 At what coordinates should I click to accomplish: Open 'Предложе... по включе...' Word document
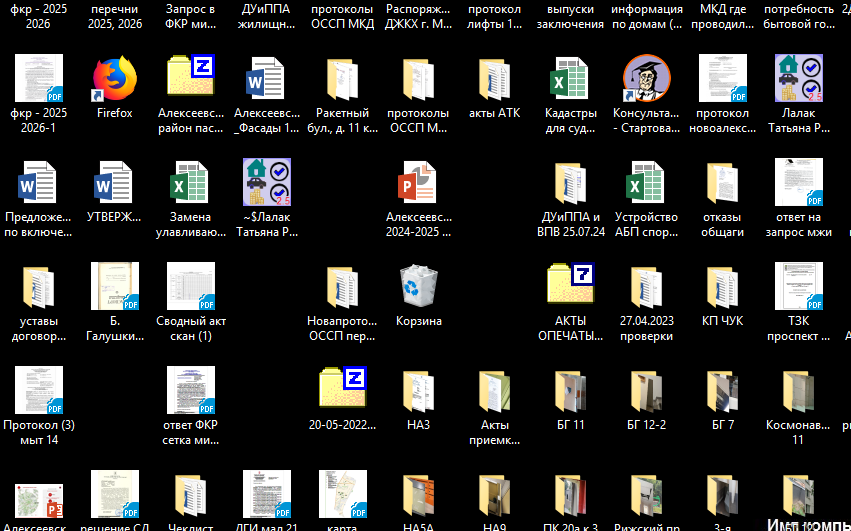tap(39, 183)
